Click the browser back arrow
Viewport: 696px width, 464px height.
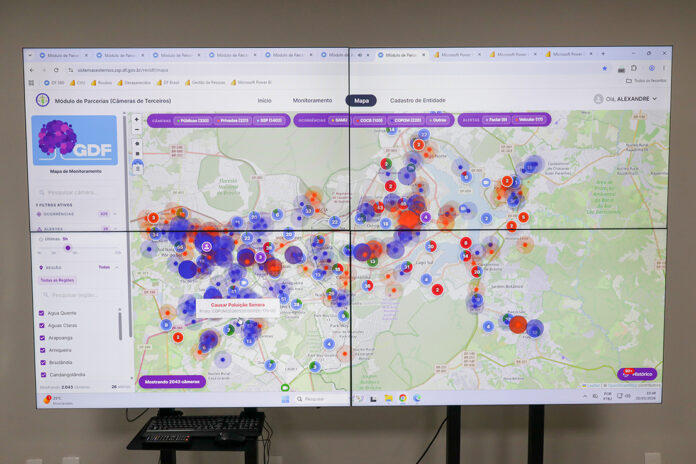pyautogui.click(x=32, y=70)
